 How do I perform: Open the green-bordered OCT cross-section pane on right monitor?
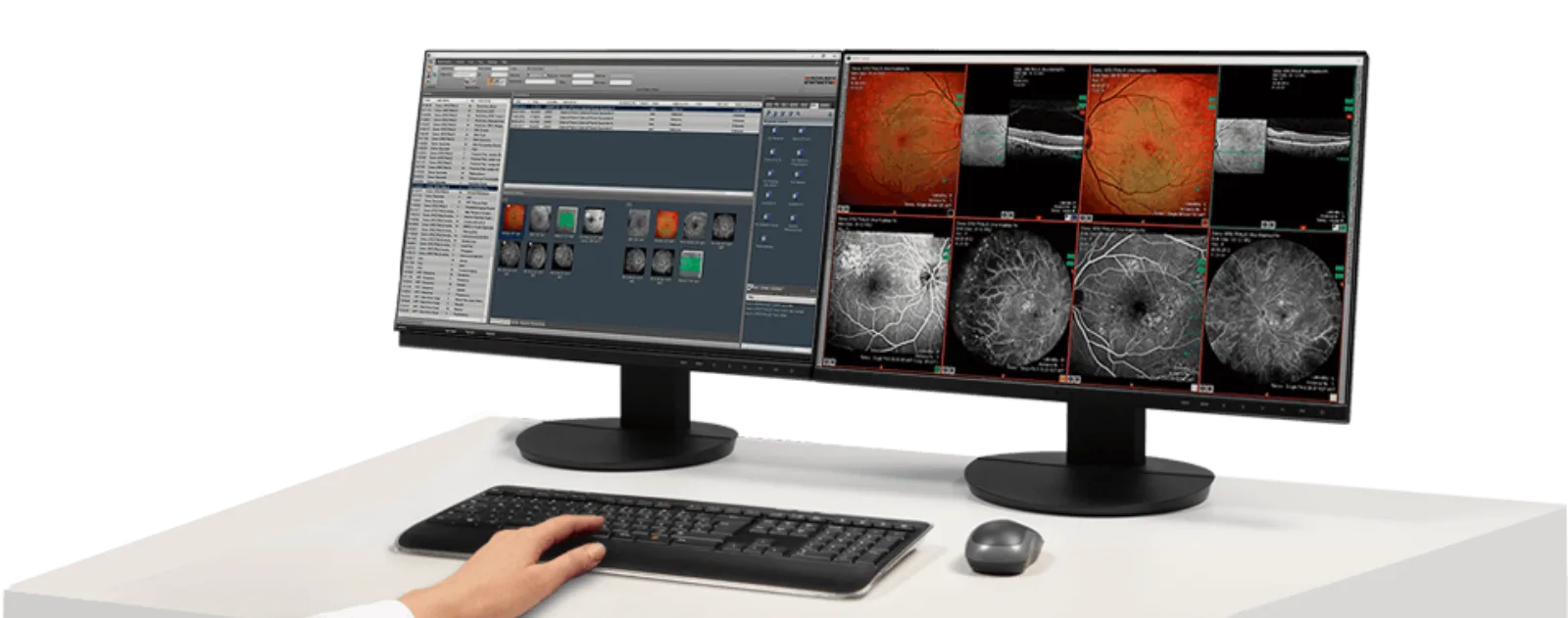point(1285,147)
